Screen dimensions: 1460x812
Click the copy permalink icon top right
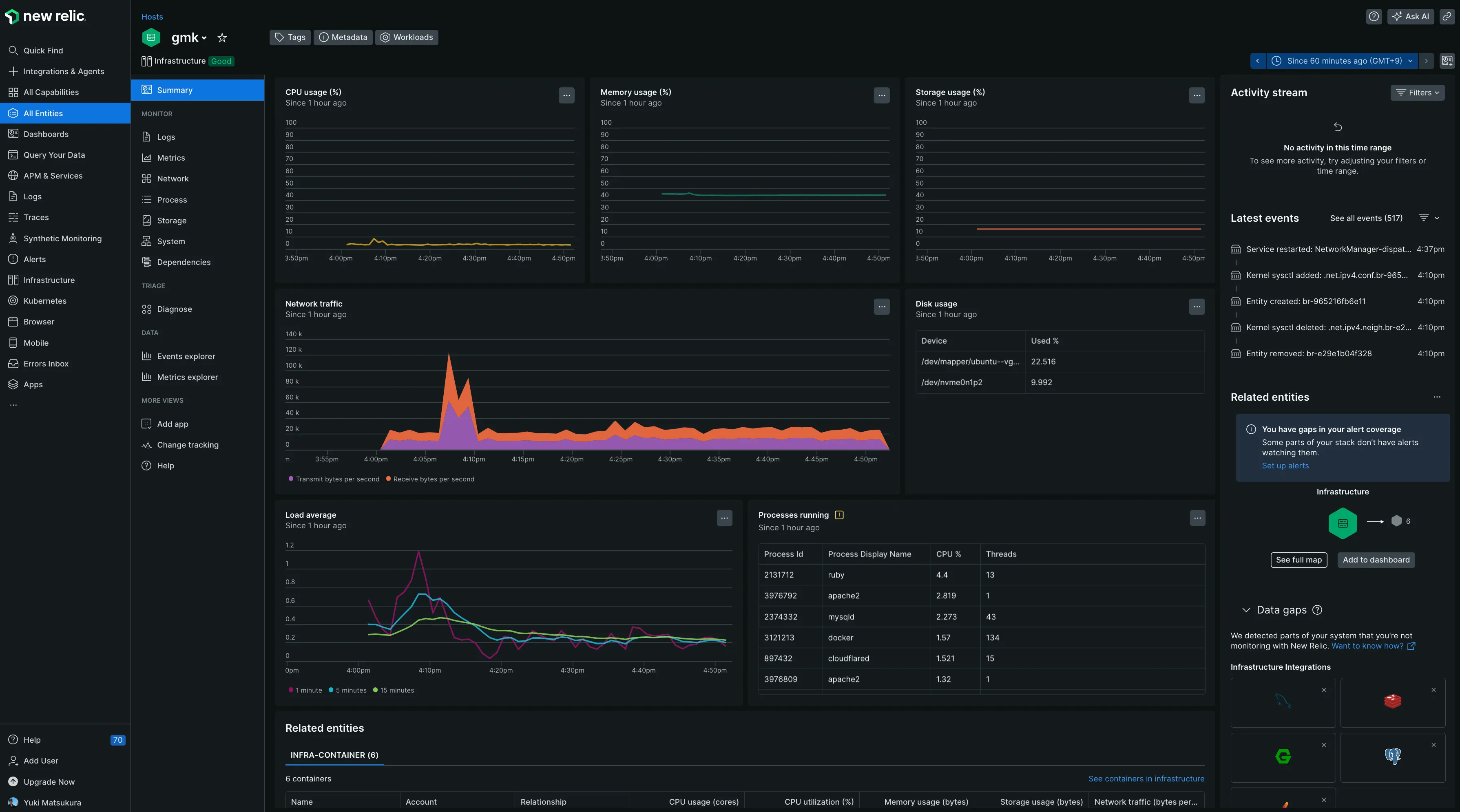pyautogui.click(x=1447, y=16)
